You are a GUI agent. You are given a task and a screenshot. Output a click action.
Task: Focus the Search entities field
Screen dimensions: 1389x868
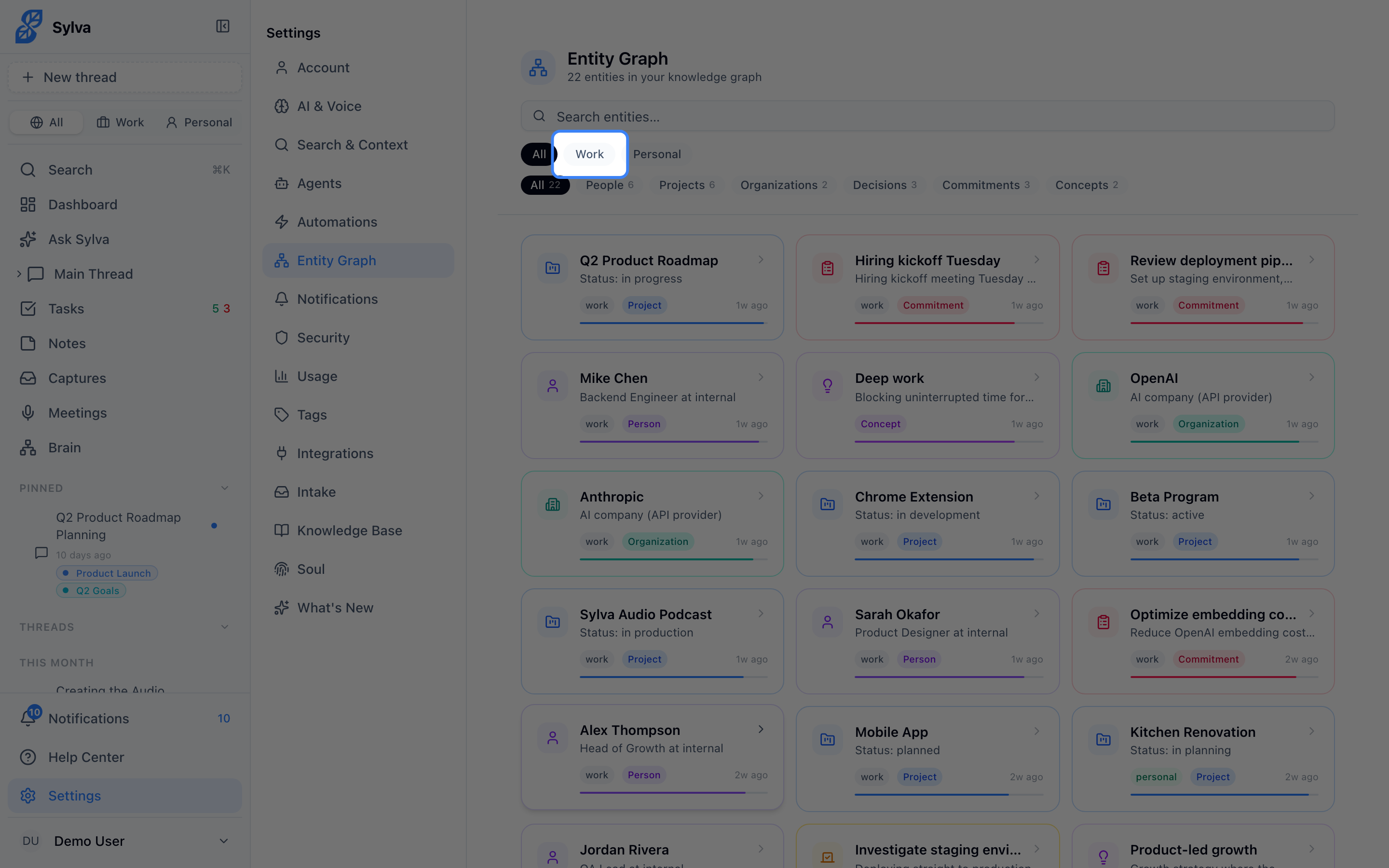(927, 117)
